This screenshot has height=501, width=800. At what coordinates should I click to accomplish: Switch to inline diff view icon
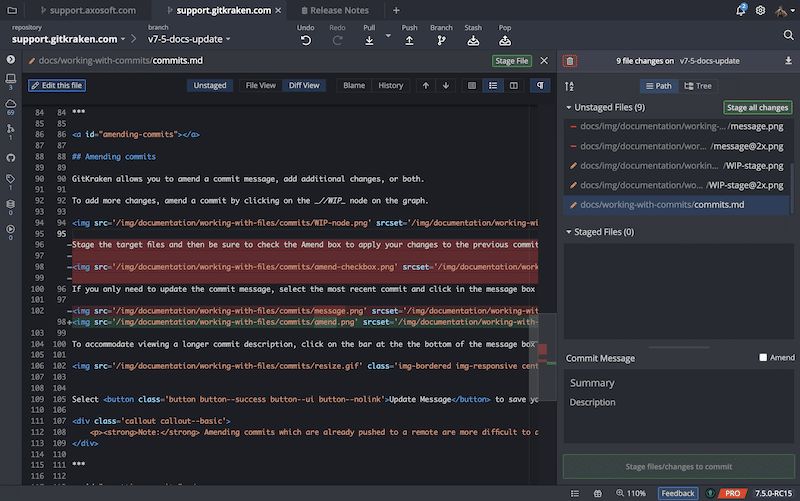point(493,86)
